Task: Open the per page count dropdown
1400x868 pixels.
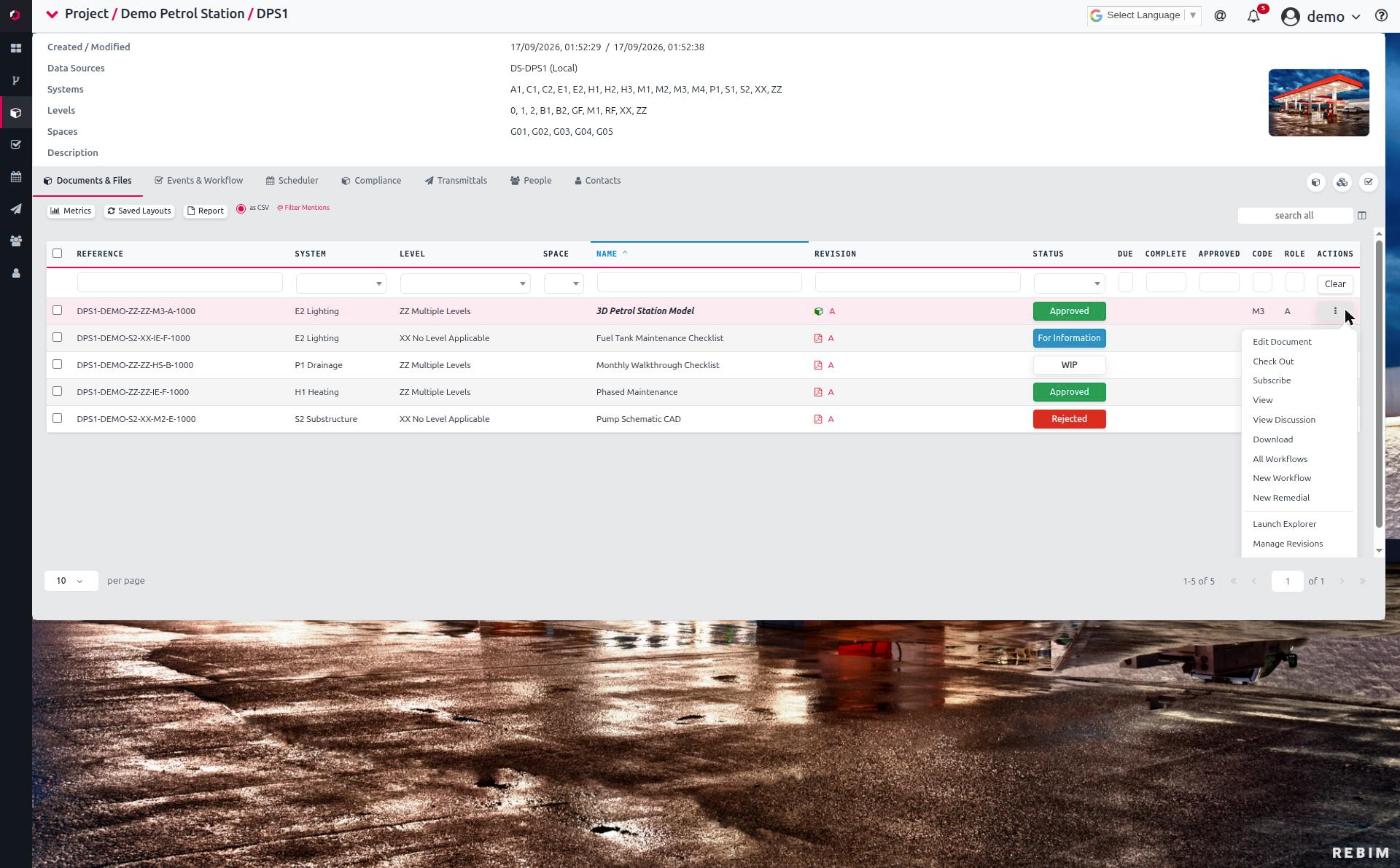Action: 70,581
